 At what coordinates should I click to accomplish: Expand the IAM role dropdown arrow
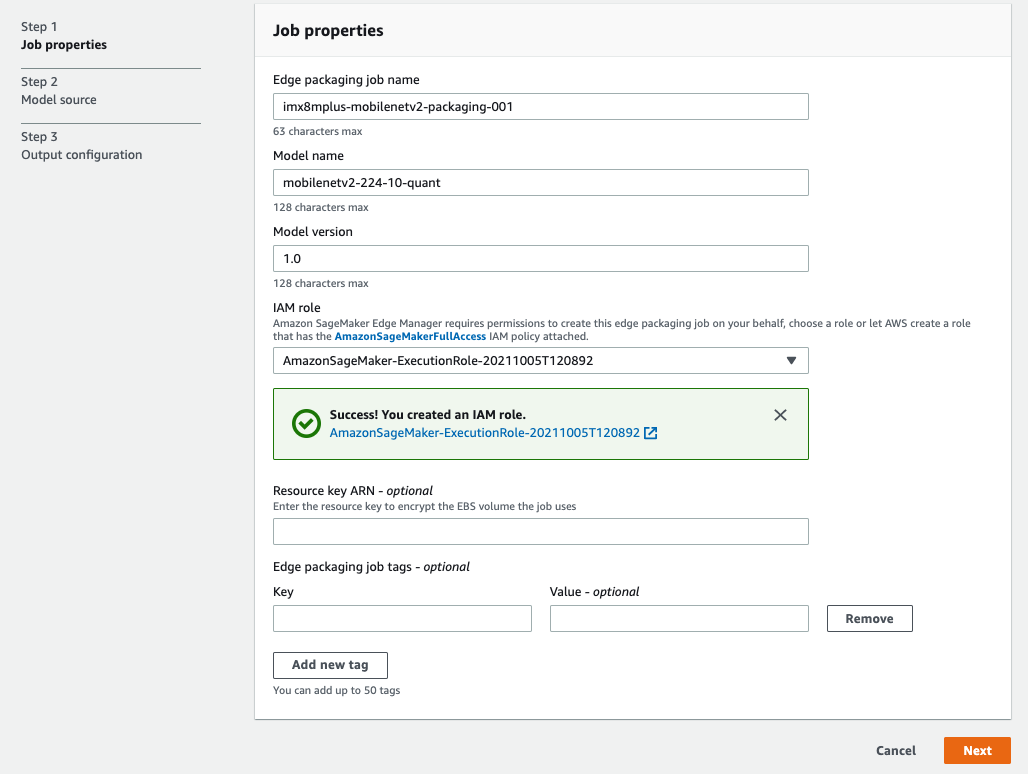coord(791,360)
